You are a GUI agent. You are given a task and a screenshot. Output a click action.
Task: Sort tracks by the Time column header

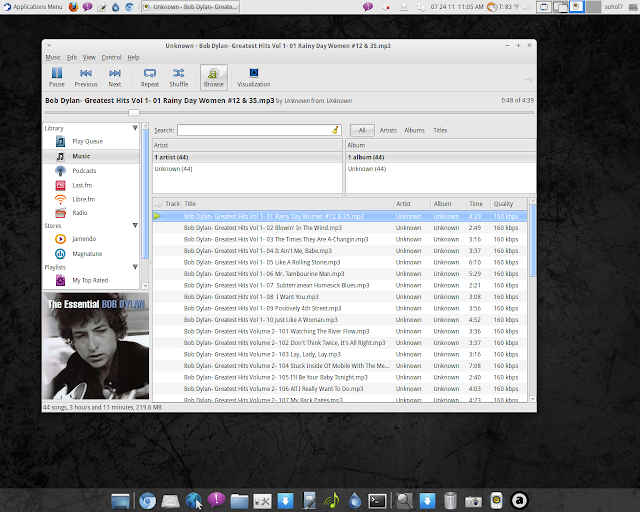[x=478, y=204]
